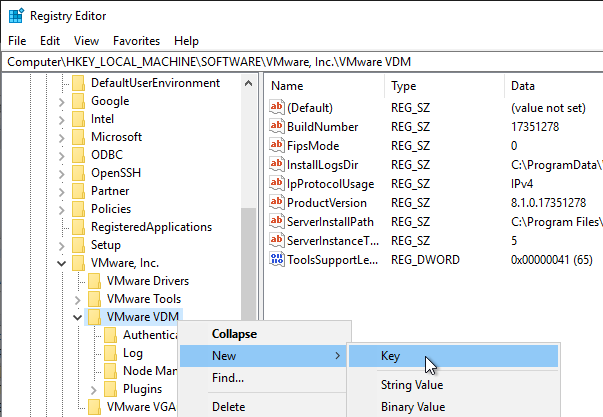Click the folder icon beside Setup

tap(78, 245)
